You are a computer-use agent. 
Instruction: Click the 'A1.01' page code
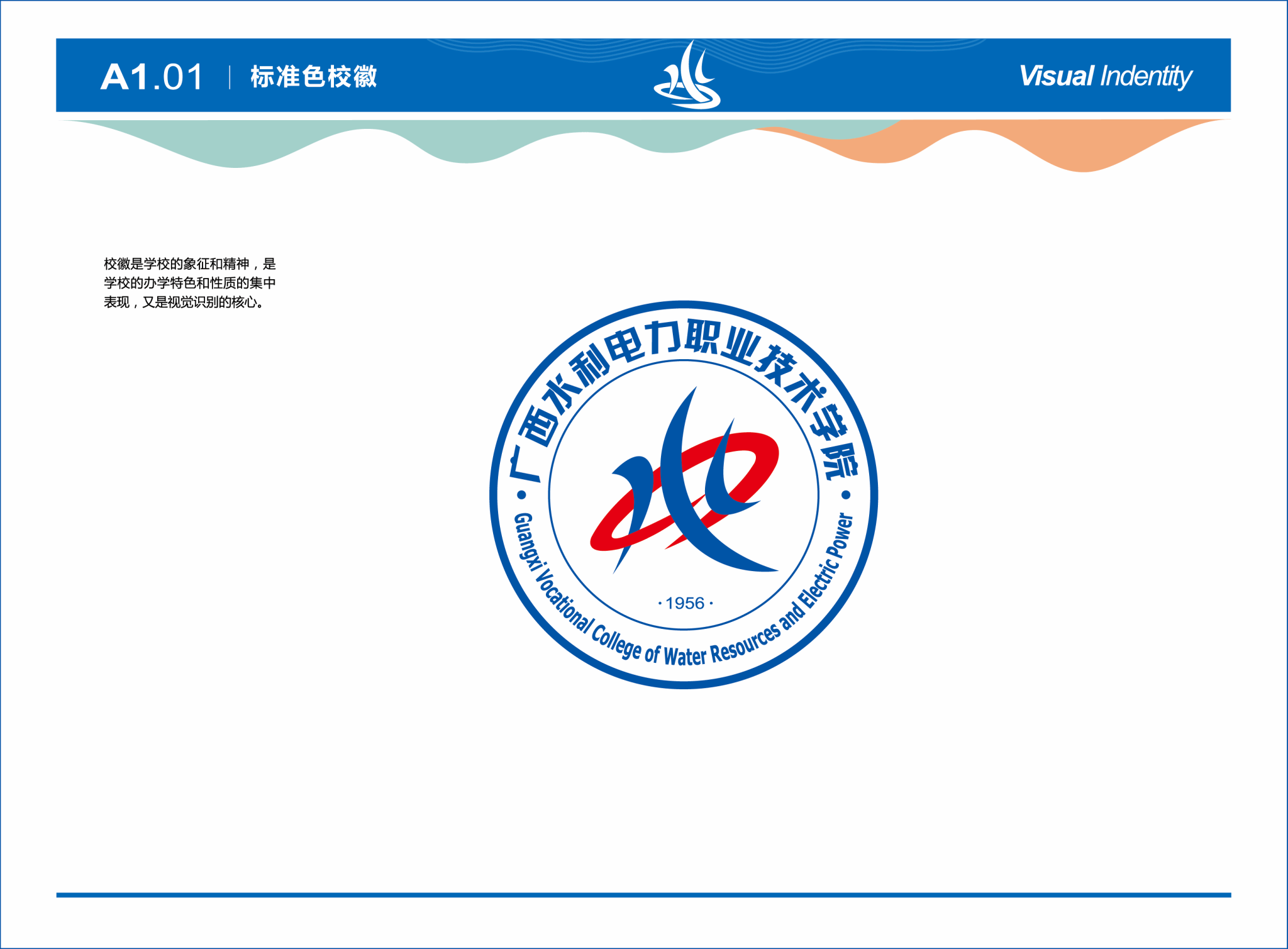[x=152, y=77]
